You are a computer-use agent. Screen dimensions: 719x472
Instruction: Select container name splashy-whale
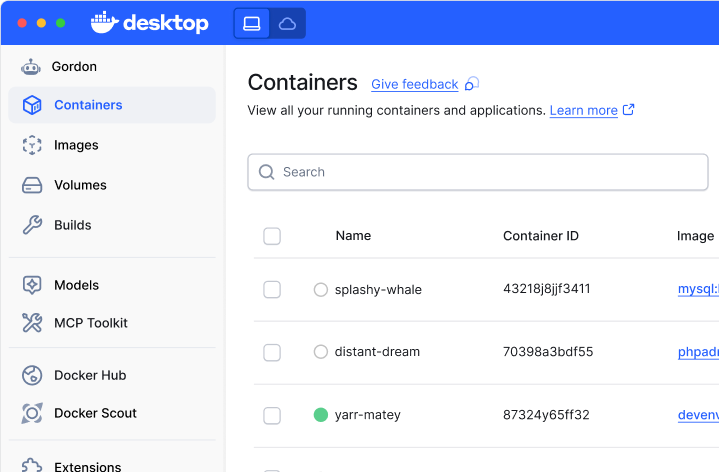378,290
